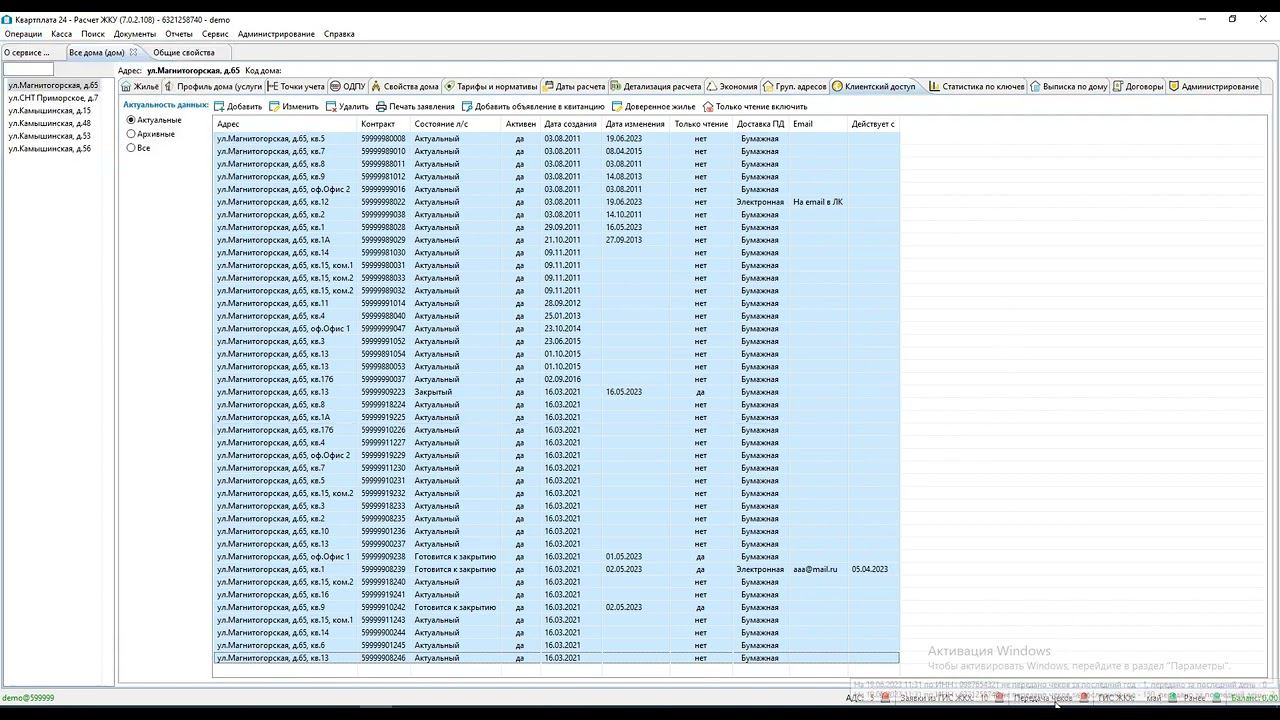The height and width of the screenshot is (720, 1280).
Task: Select house ул.Камышинская, д.53
Action: (49, 136)
